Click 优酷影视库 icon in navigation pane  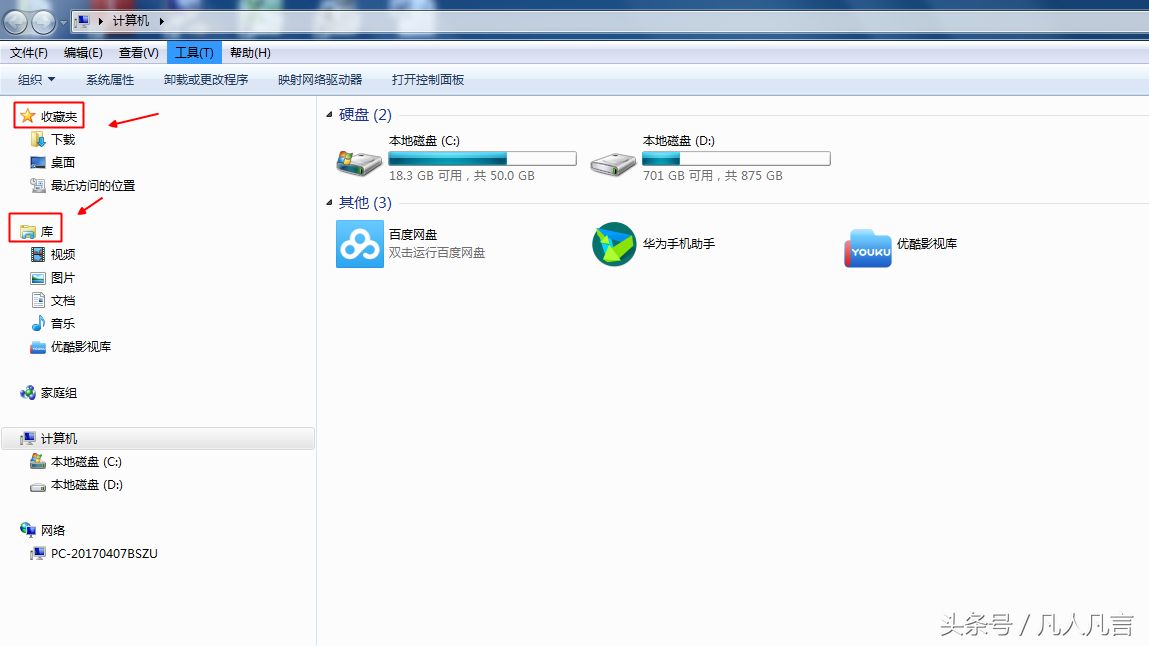pyautogui.click(x=38, y=346)
